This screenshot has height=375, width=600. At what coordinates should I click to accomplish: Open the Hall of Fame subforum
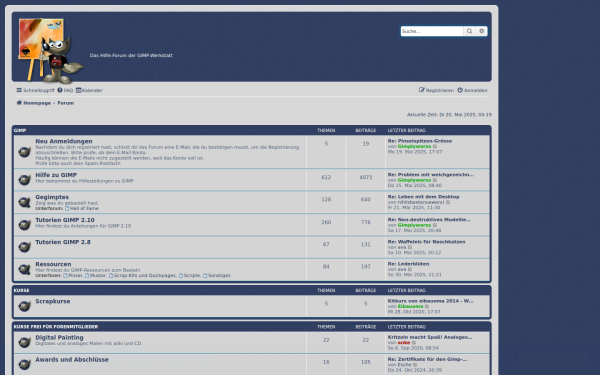click(x=82, y=209)
